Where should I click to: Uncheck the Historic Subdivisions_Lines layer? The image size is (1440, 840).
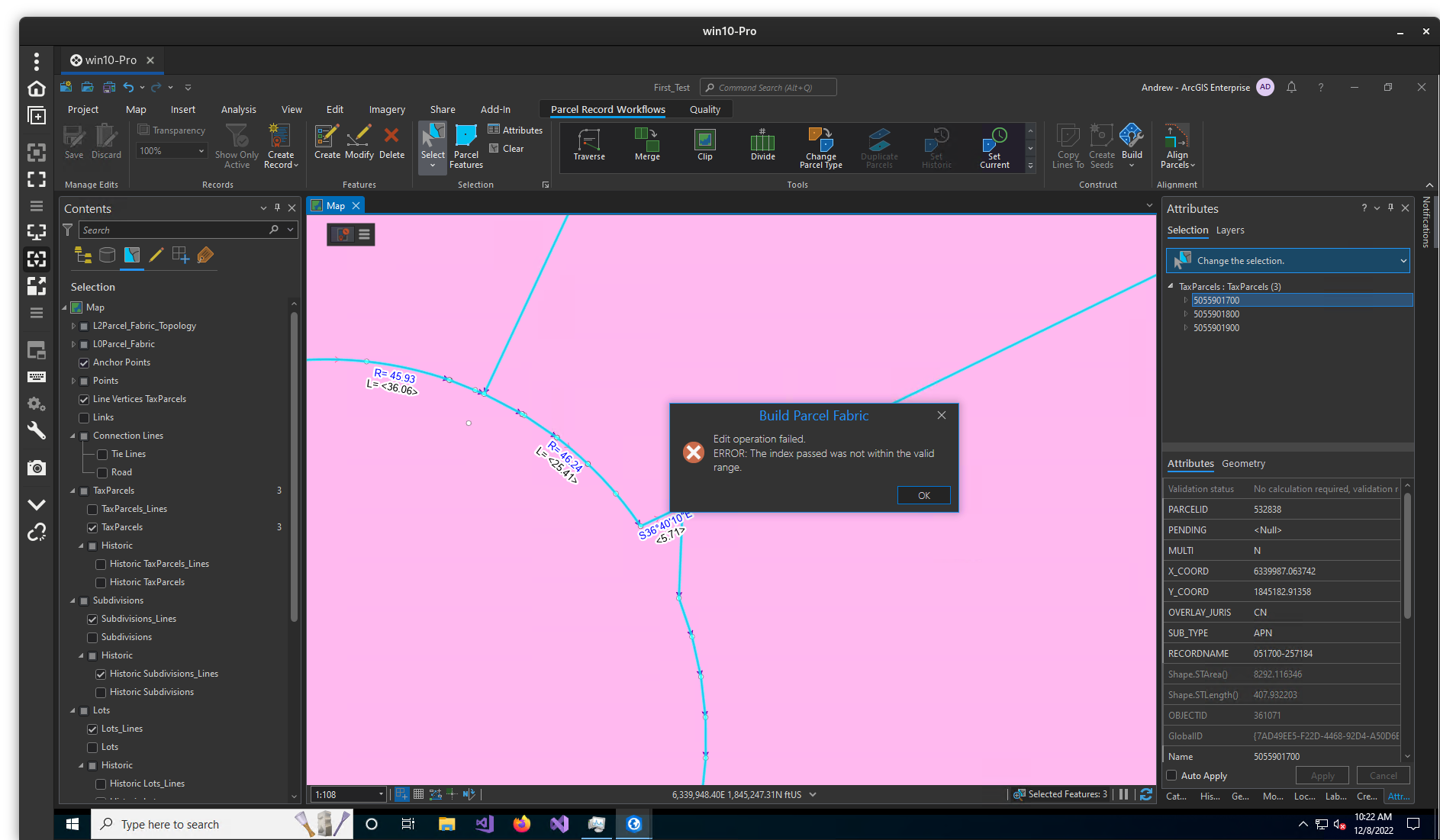pos(101,674)
